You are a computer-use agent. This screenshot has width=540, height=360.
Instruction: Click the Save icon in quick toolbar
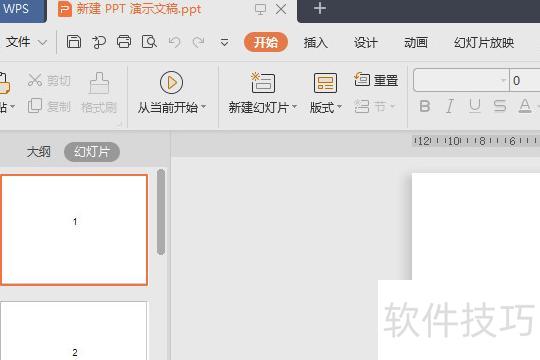pyautogui.click(x=74, y=42)
